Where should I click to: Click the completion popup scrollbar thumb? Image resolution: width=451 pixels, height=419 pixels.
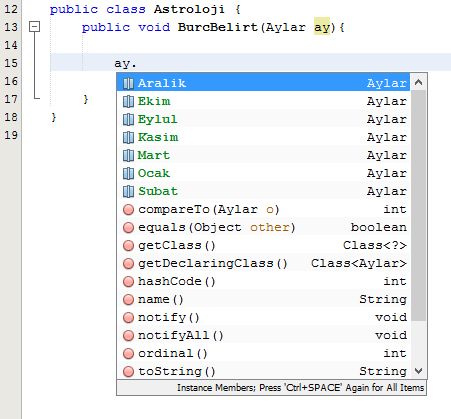pyautogui.click(x=419, y=205)
